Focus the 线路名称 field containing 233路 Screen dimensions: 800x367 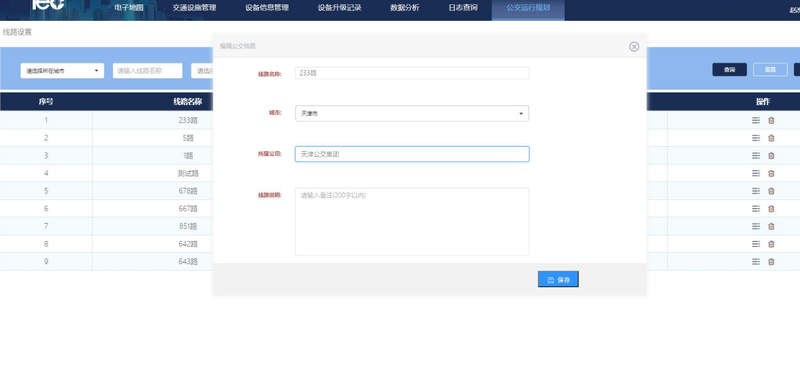click(x=412, y=73)
